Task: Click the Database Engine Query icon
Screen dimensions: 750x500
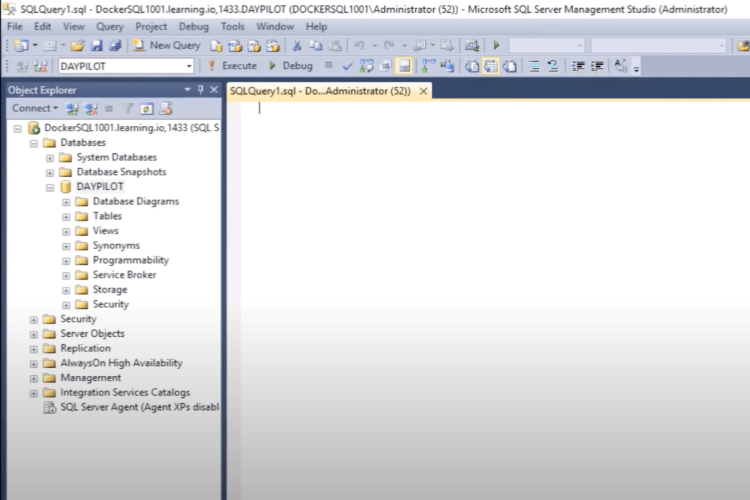Action: tap(216, 46)
